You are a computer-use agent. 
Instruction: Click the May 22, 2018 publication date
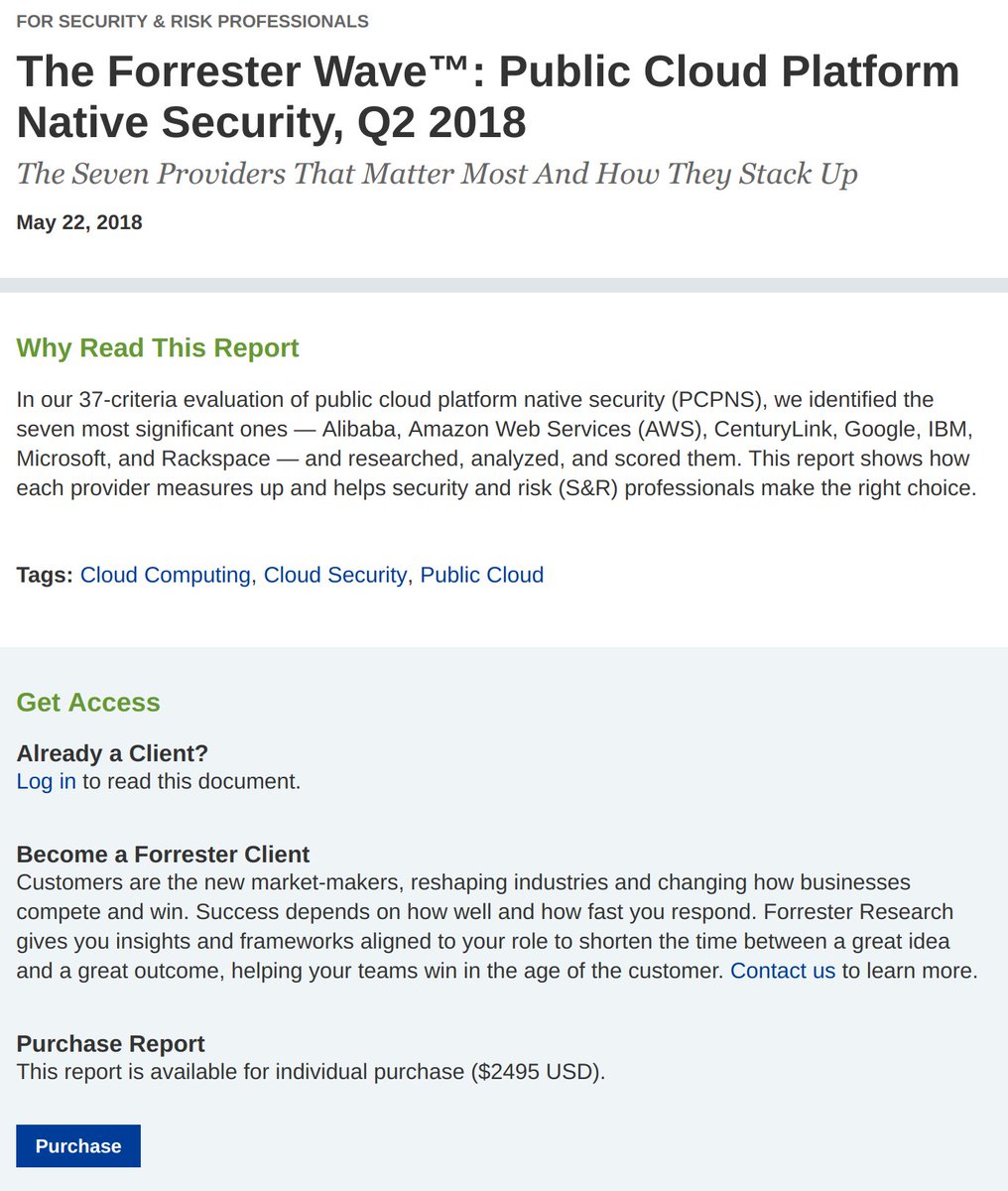(78, 222)
